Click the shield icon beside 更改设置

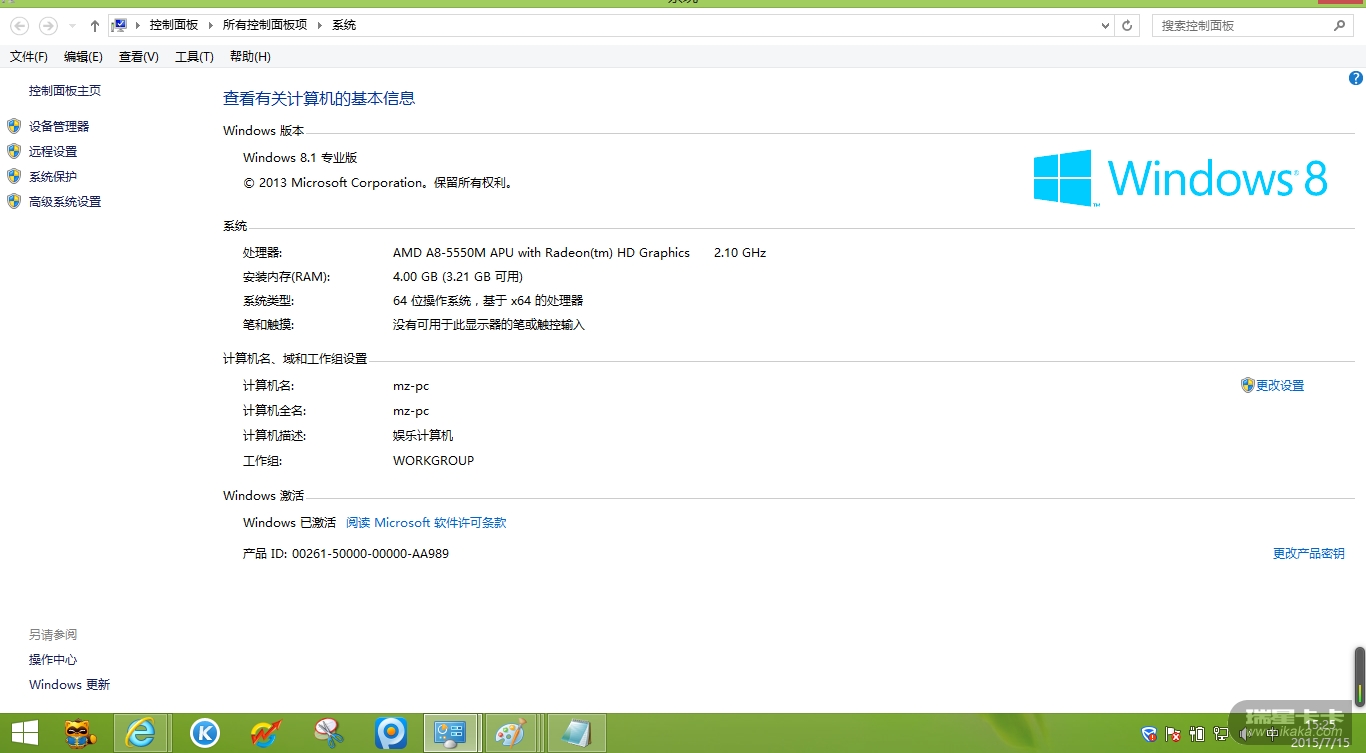(x=1247, y=385)
